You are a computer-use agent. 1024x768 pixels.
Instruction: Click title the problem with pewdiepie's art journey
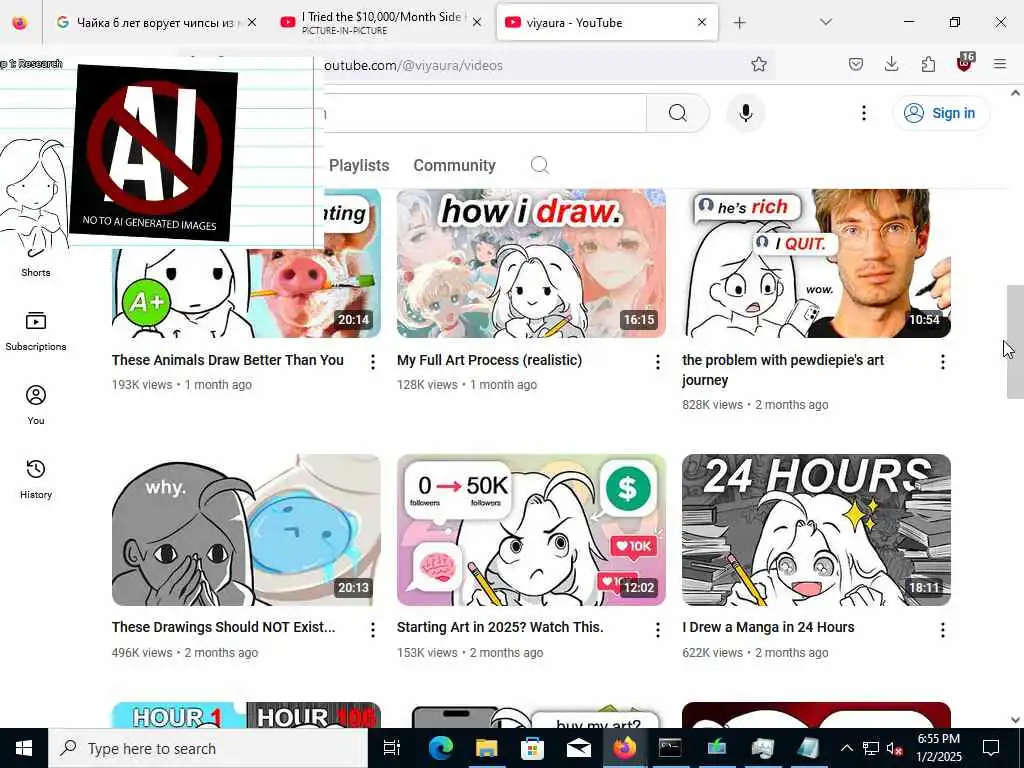(x=783, y=370)
